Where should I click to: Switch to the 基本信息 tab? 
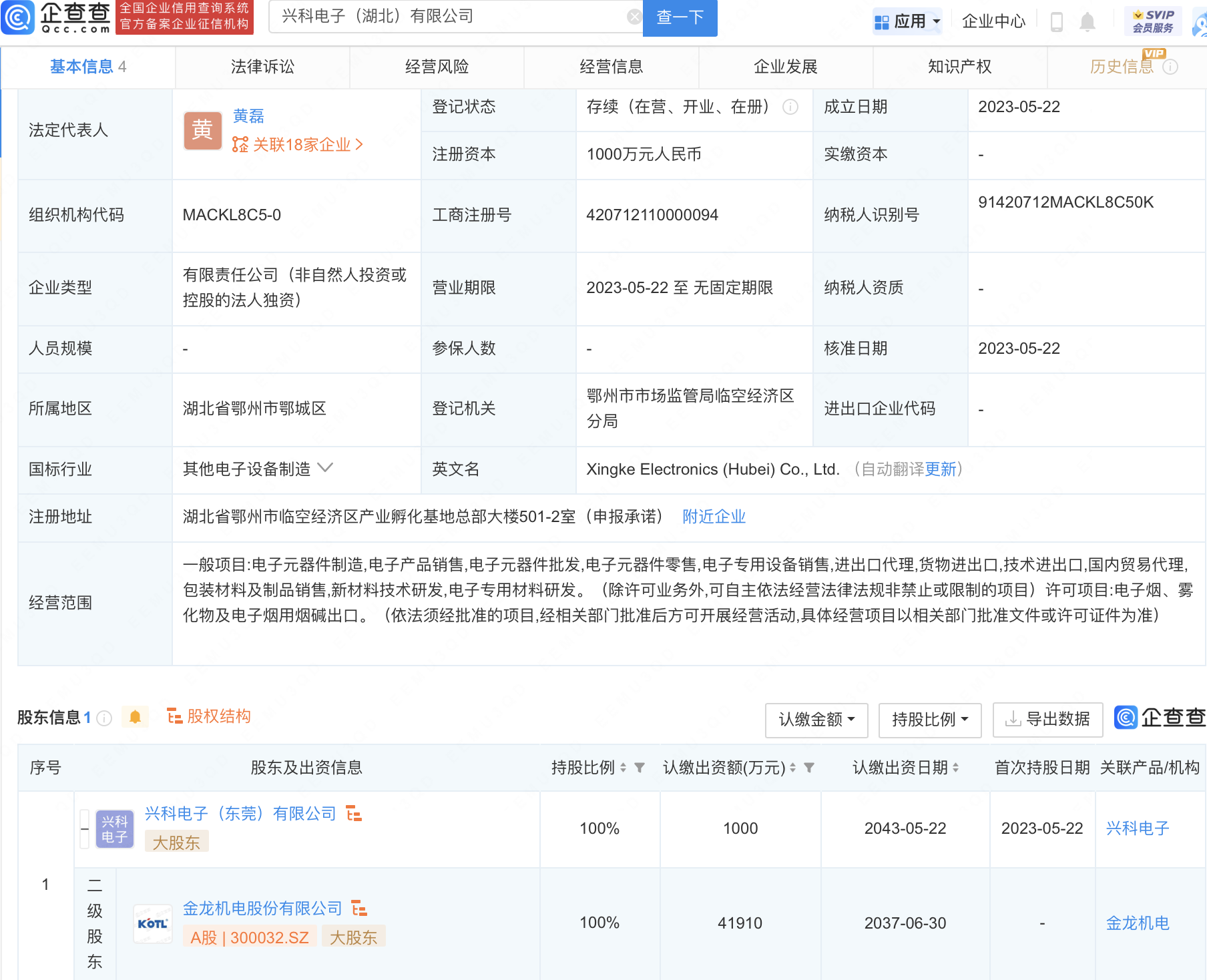pos(88,67)
